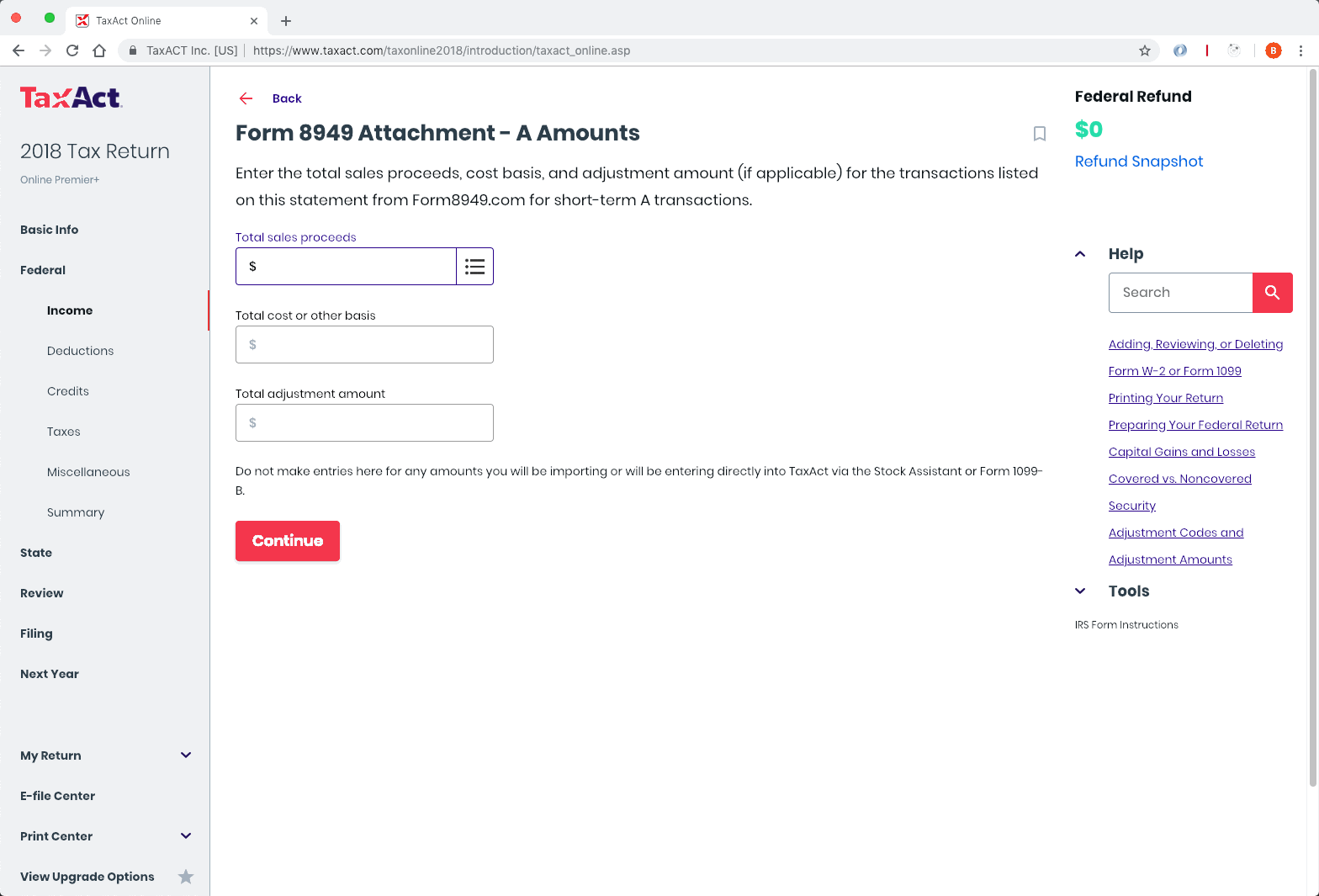Go to the Review section
The width and height of the screenshot is (1319, 896).
pyautogui.click(x=42, y=593)
